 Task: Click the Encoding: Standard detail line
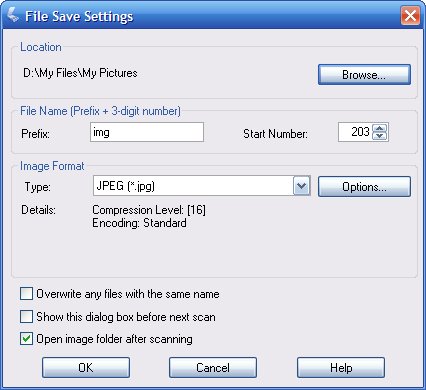pyautogui.click(x=139, y=223)
